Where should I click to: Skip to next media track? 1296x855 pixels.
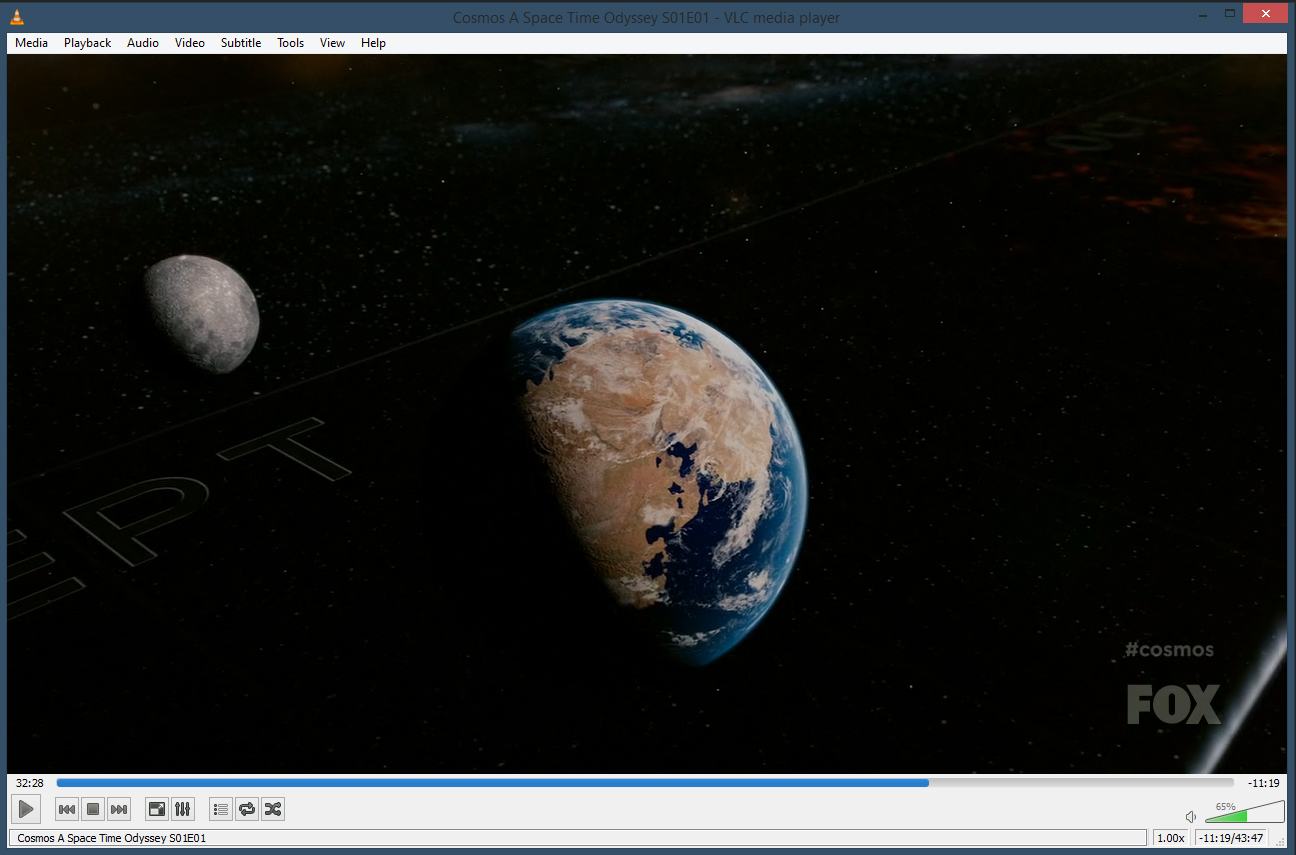[x=119, y=809]
